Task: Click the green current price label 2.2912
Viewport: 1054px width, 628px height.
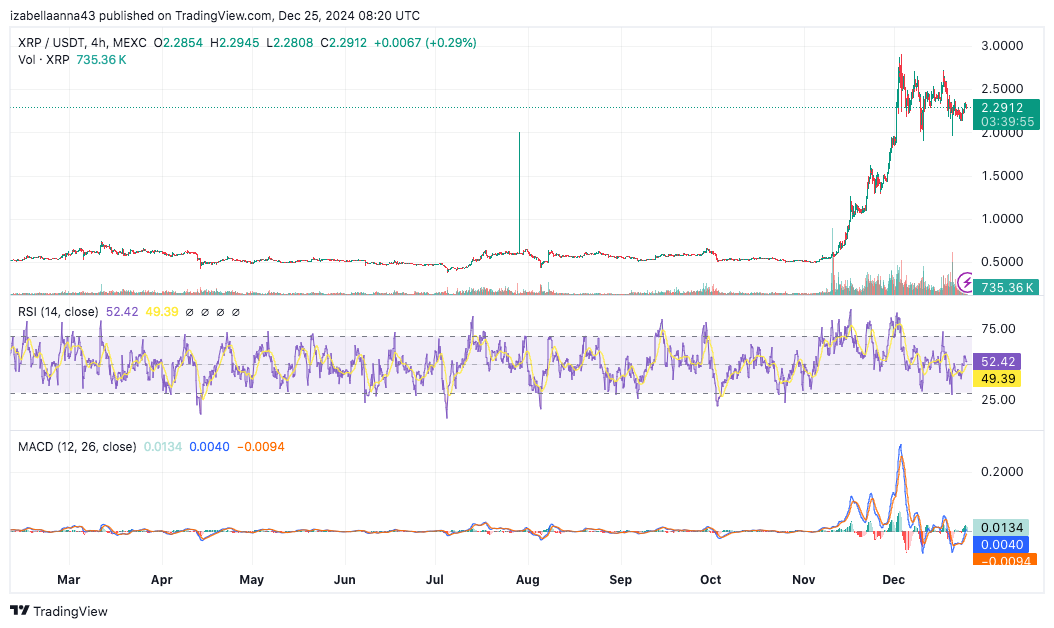Action: tap(1001, 107)
